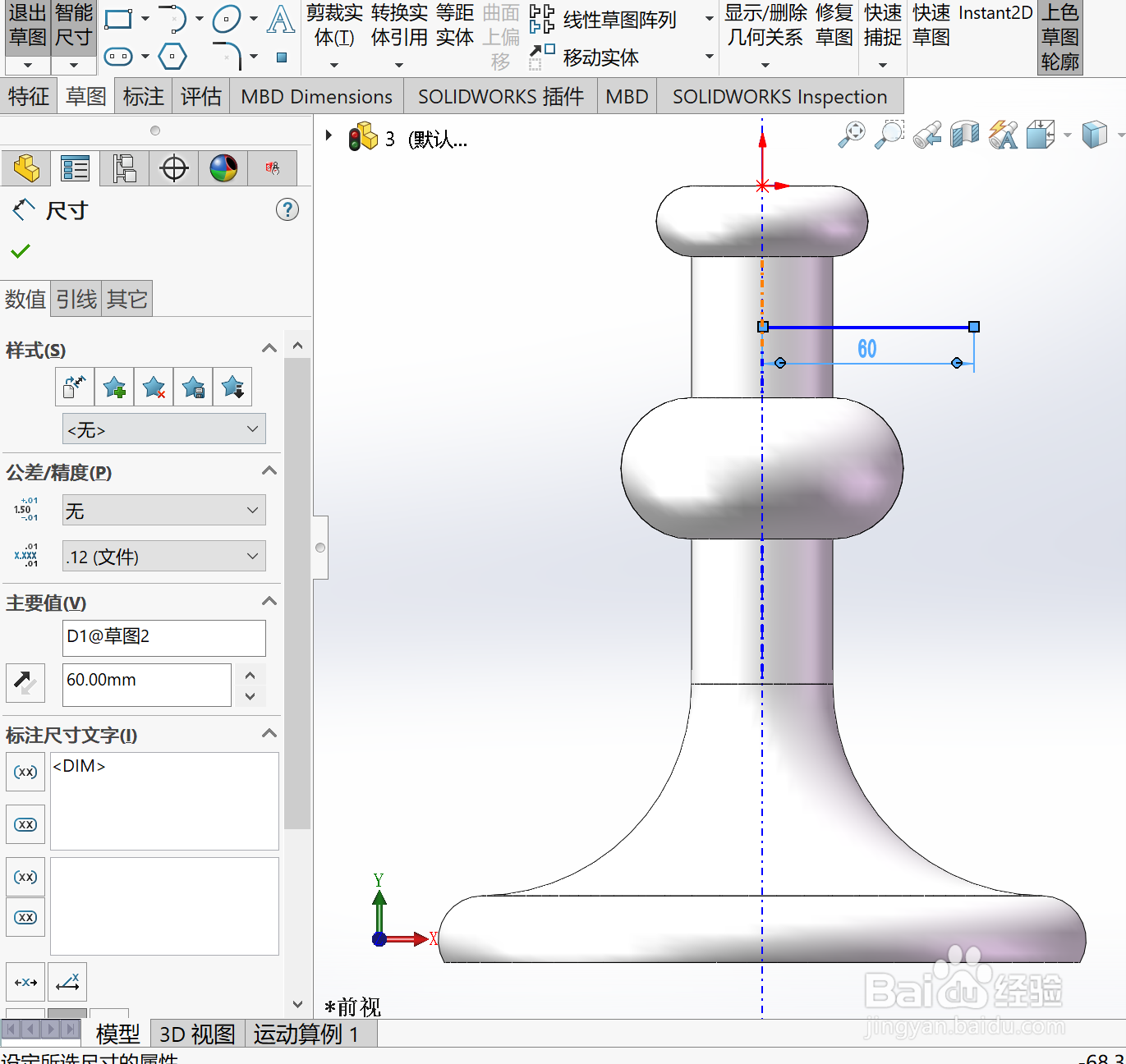Select the 60.00mm dimension value field

click(x=146, y=684)
